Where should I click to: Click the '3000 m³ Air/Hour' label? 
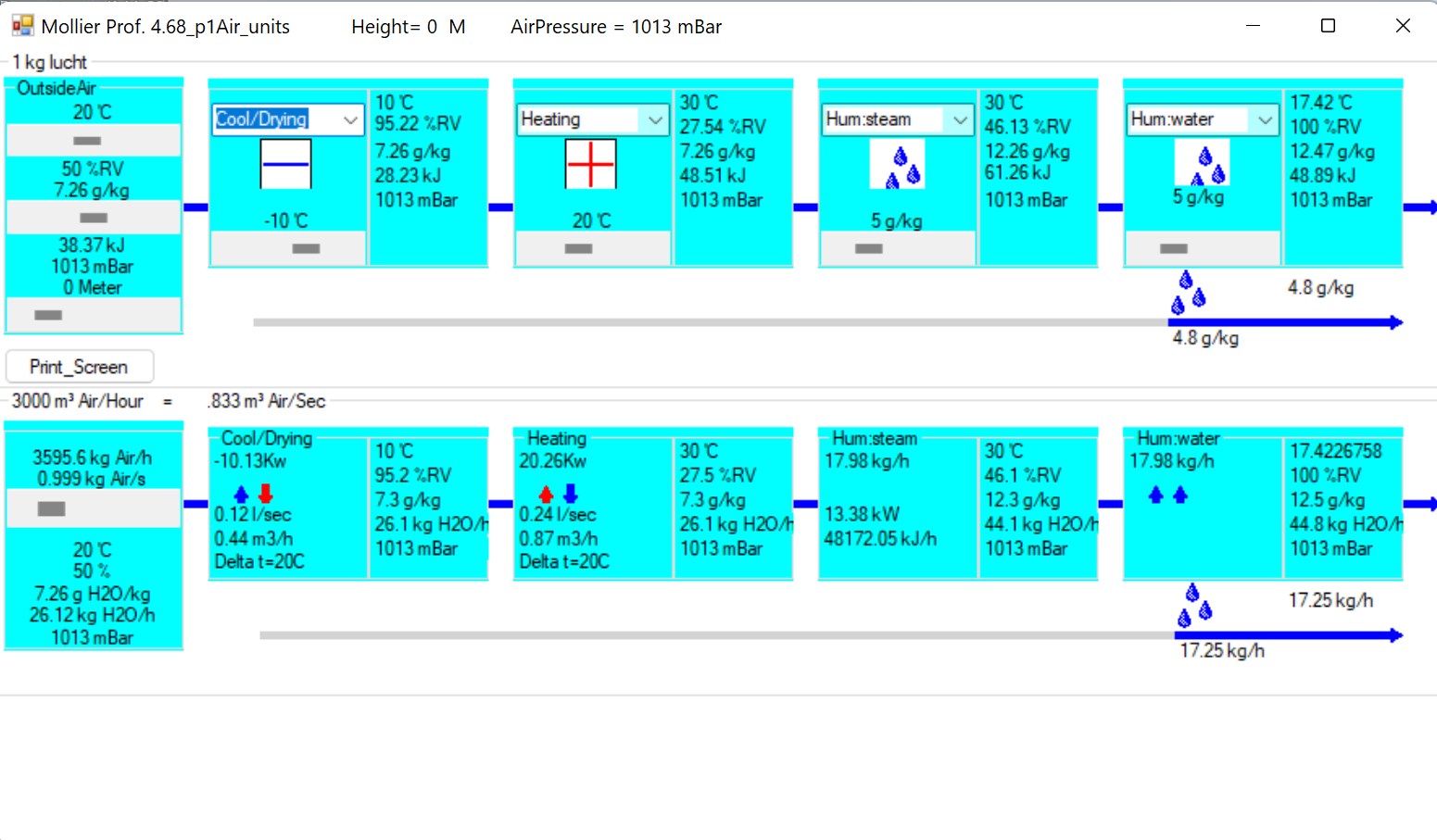(x=78, y=401)
